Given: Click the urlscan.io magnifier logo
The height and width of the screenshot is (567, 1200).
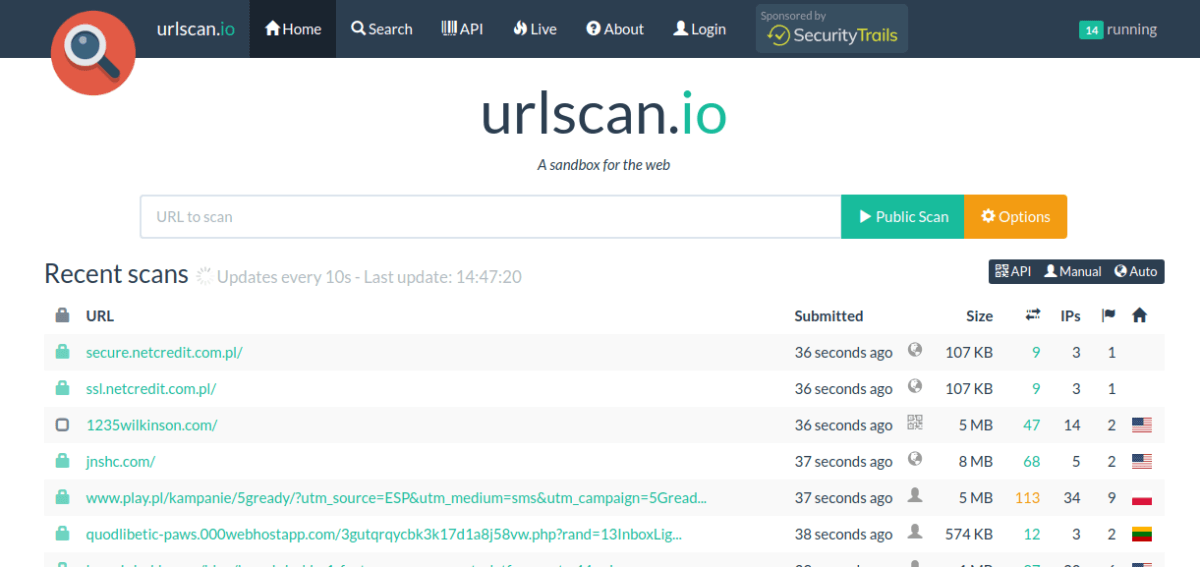Looking at the screenshot, I should [93, 52].
